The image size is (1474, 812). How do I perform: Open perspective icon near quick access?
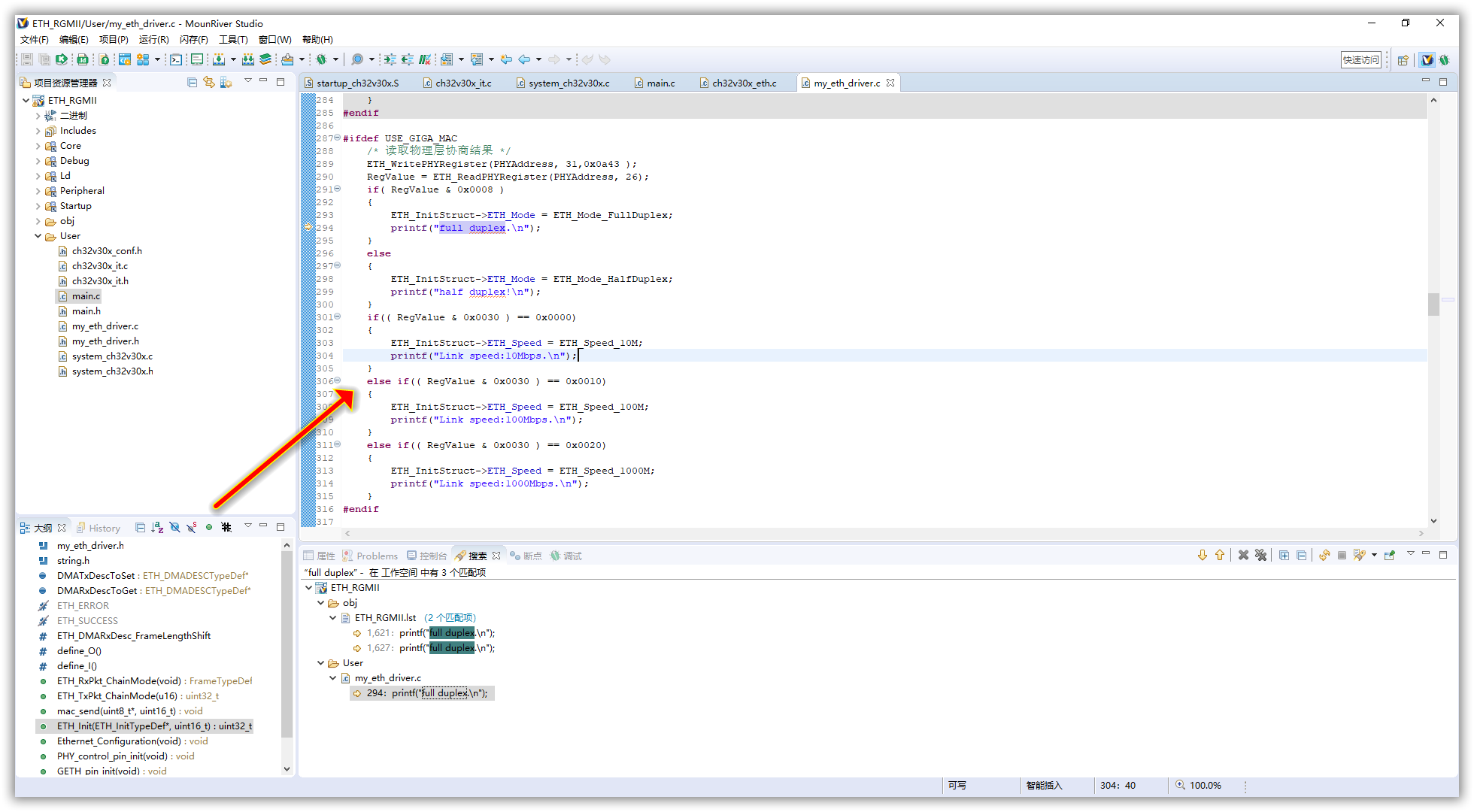(x=1403, y=60)
